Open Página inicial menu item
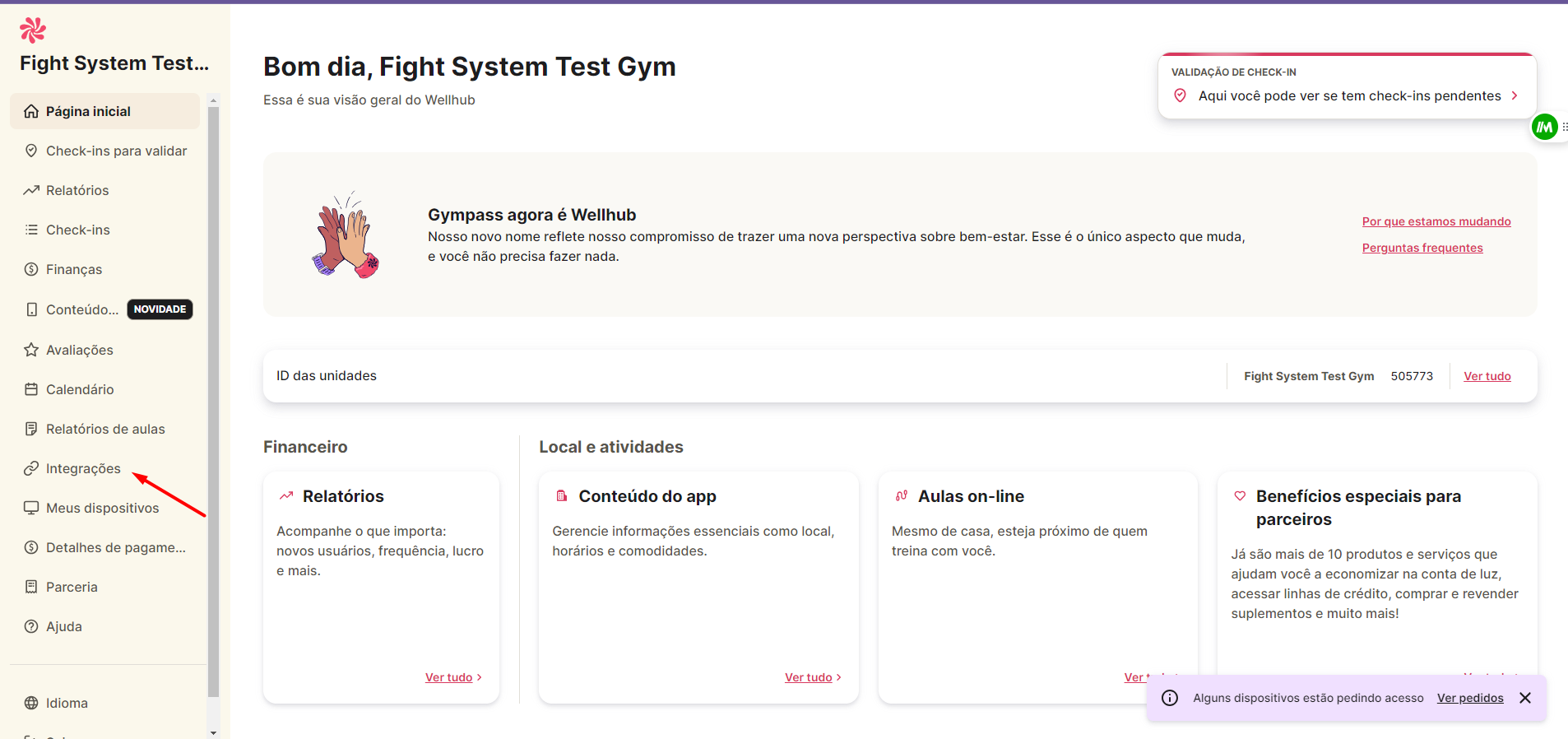The height and width of the screenshot is (739, 1568). [x=104, y=111]
